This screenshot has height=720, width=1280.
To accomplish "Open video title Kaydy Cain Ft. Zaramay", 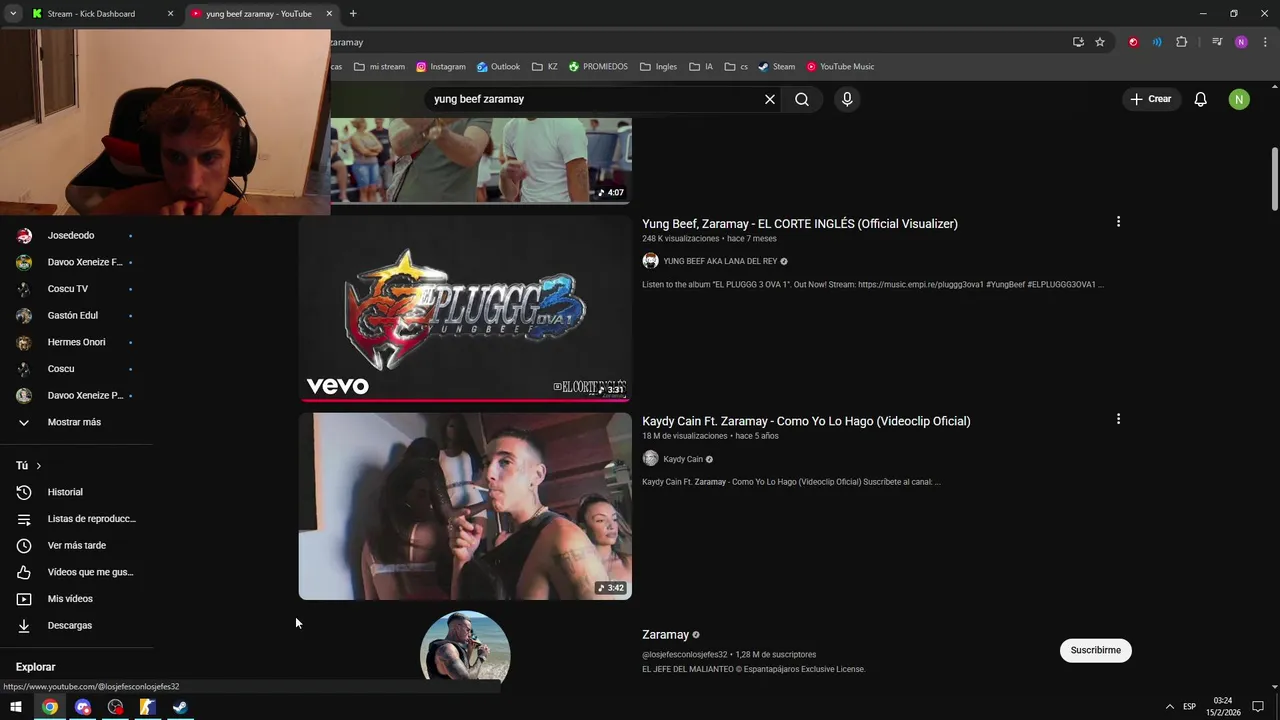I will [x=806, y=421].
